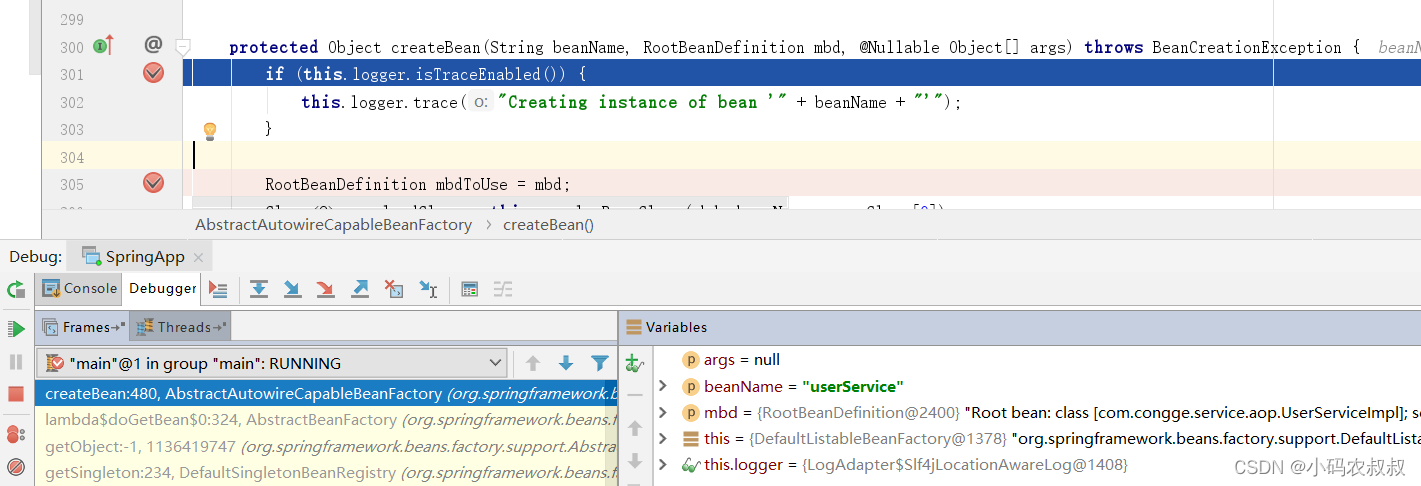Expand the this.logger watch
Image resolution: width=1421 pixels, height=486 pixels.
tap(663, 464)
